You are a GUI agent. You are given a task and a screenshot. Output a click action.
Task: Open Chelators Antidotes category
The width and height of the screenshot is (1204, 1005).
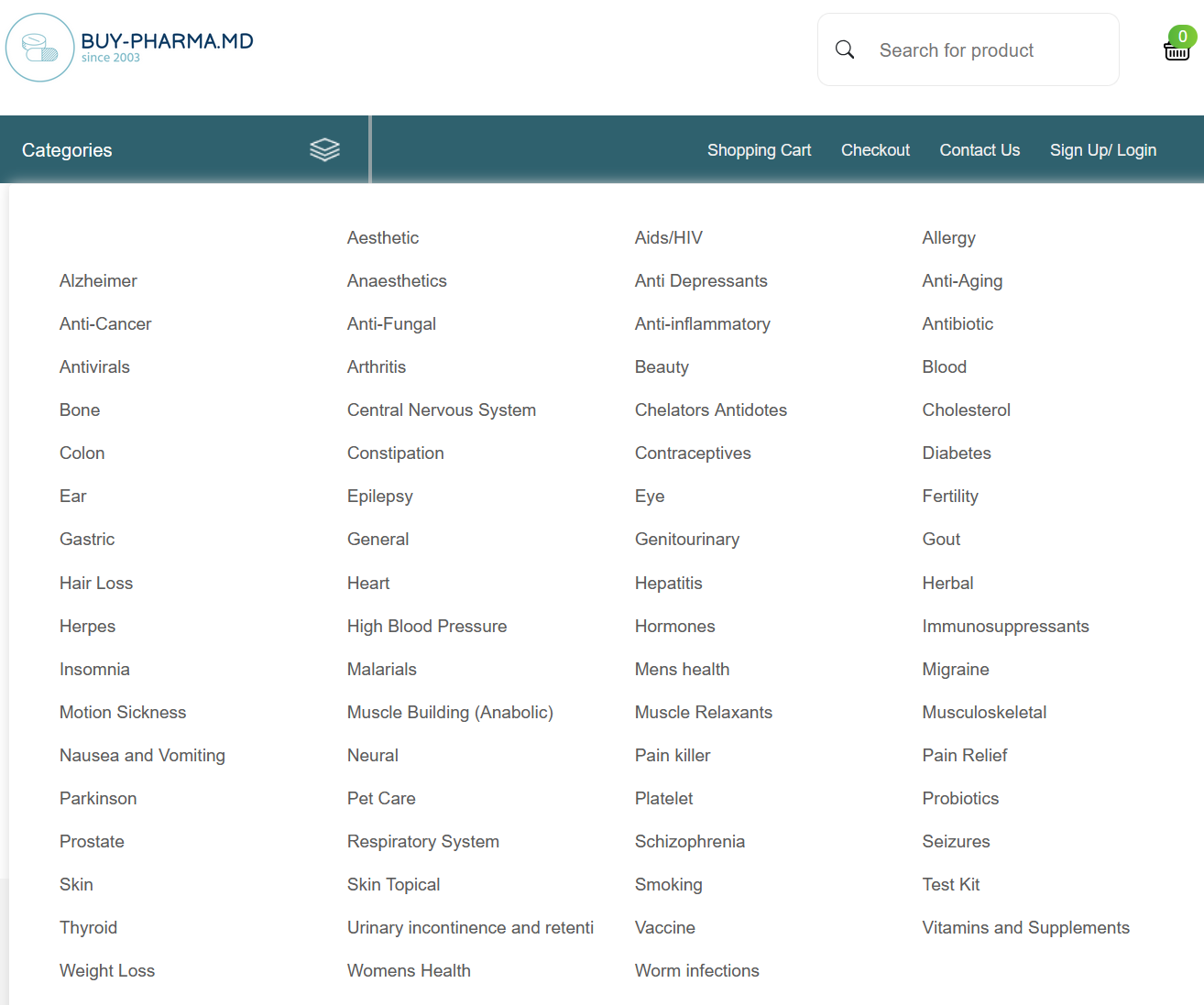(711, 410)
